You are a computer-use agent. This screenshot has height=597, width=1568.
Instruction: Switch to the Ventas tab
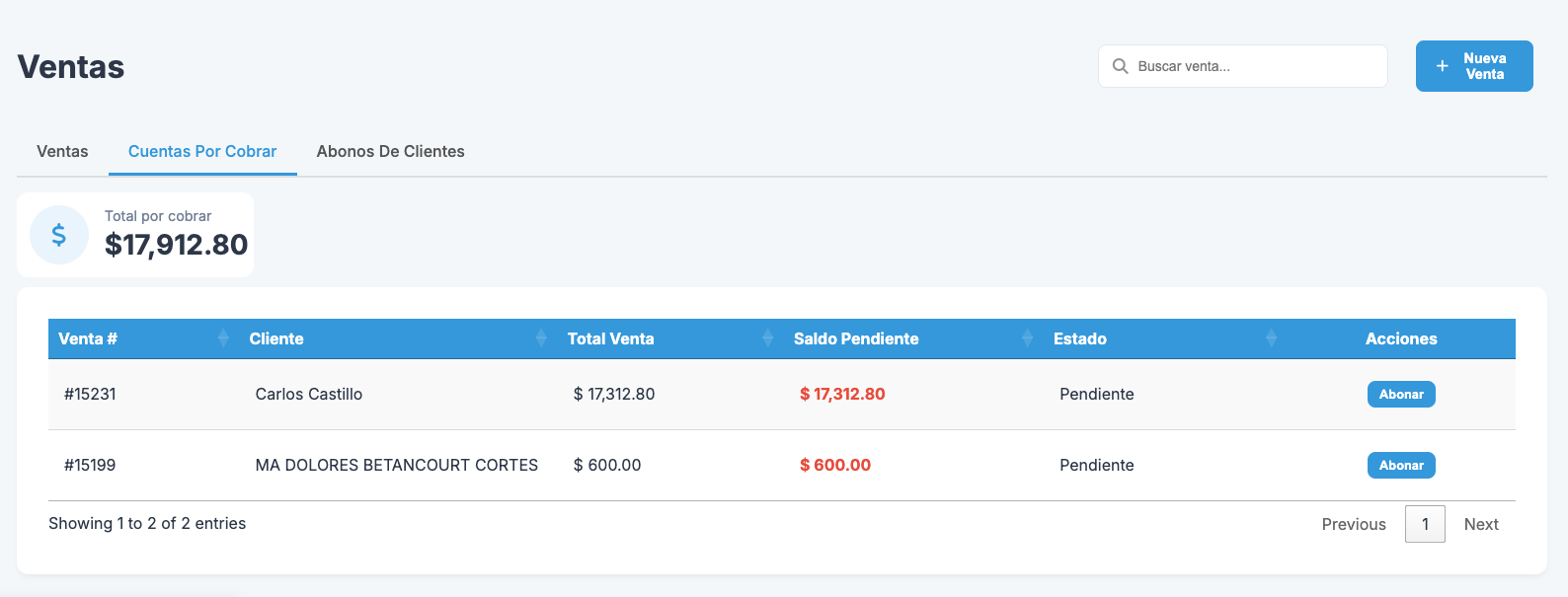(x=62, y=151)
